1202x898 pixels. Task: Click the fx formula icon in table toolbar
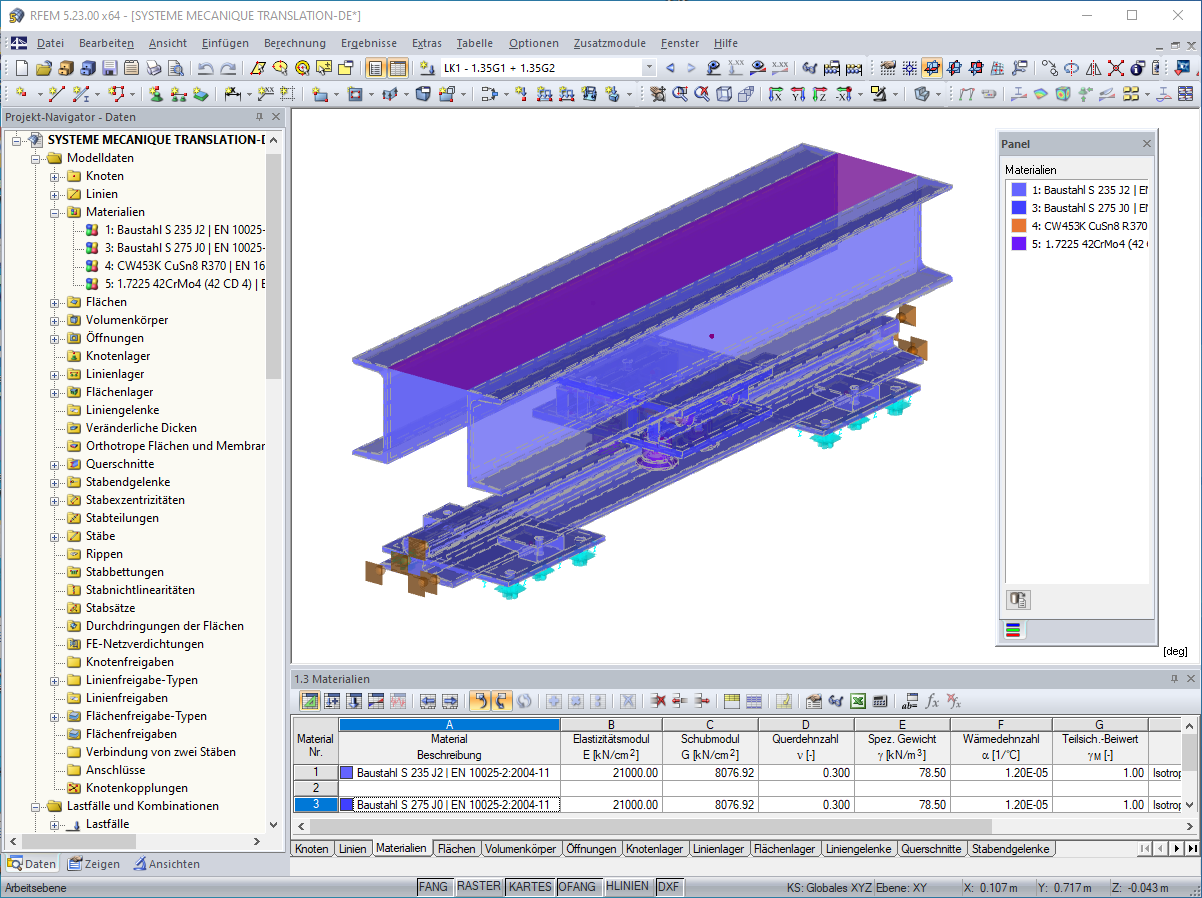[x=932, y=701]
